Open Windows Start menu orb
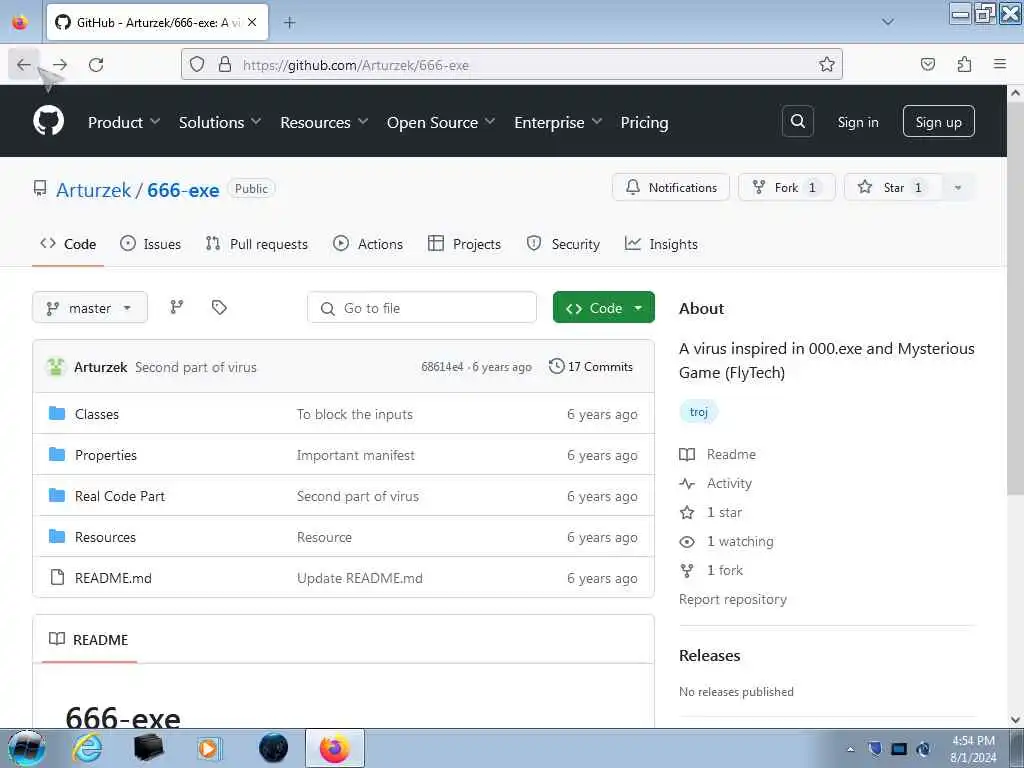The image size is (1024, 768). pyautogui.click(x=26, y=748)
